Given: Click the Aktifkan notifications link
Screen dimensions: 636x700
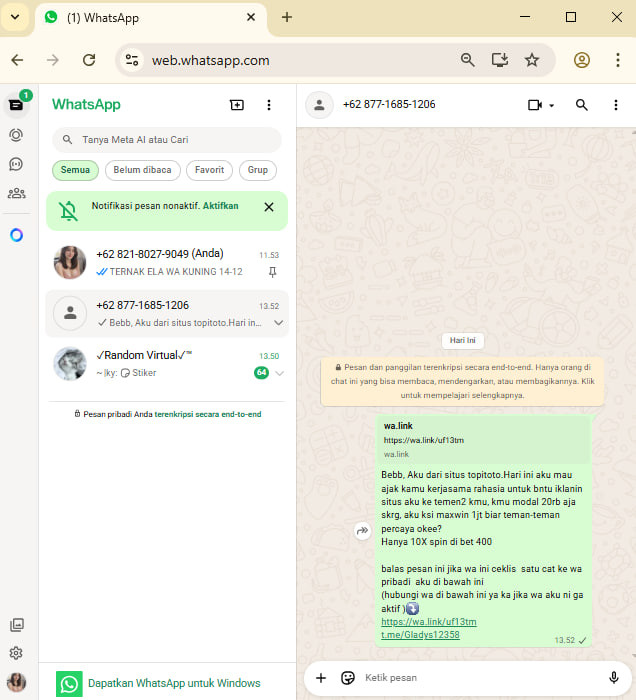Looking at the screenshot, I should pos(220,206).
